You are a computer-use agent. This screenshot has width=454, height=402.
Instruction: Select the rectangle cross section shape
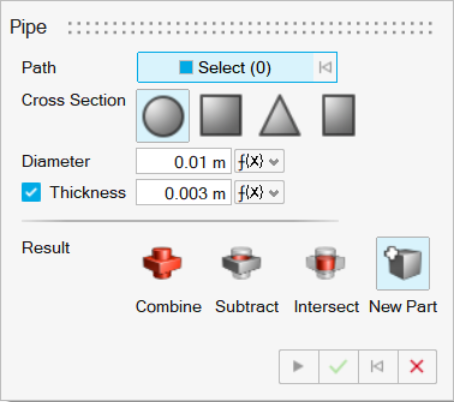(x=338, y=115)
